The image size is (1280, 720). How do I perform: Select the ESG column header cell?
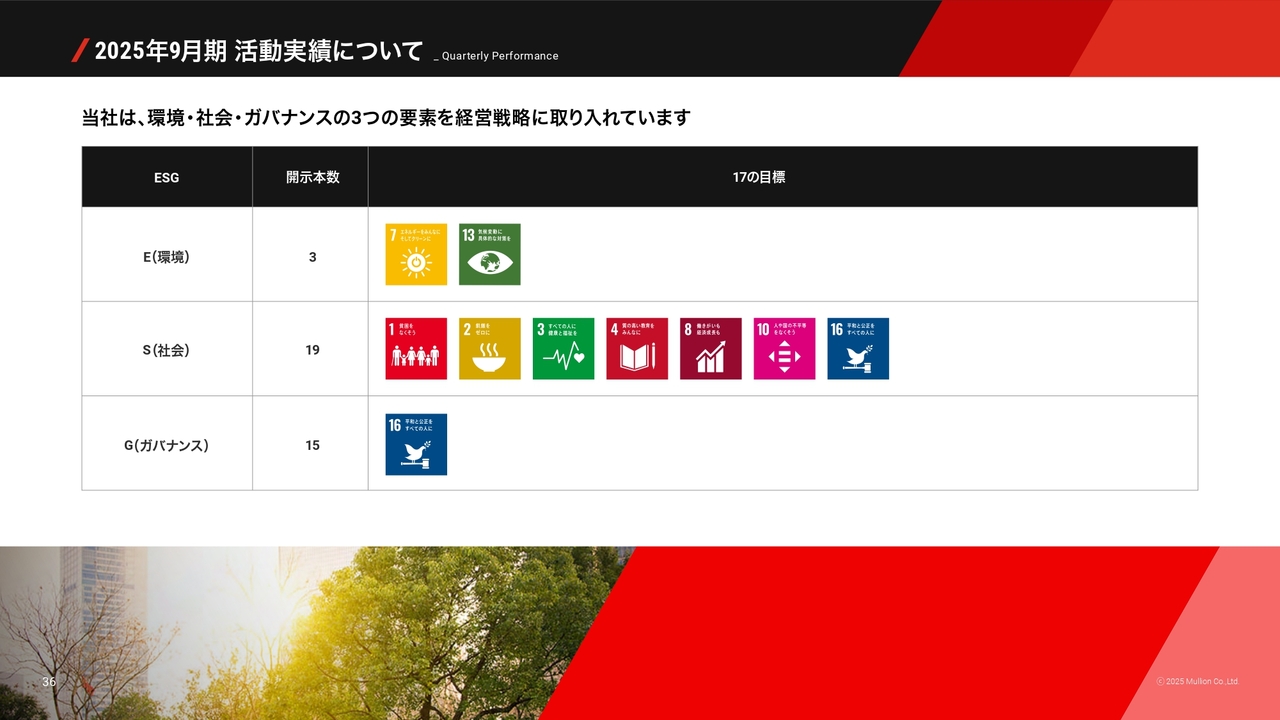(x=167, y=178)
